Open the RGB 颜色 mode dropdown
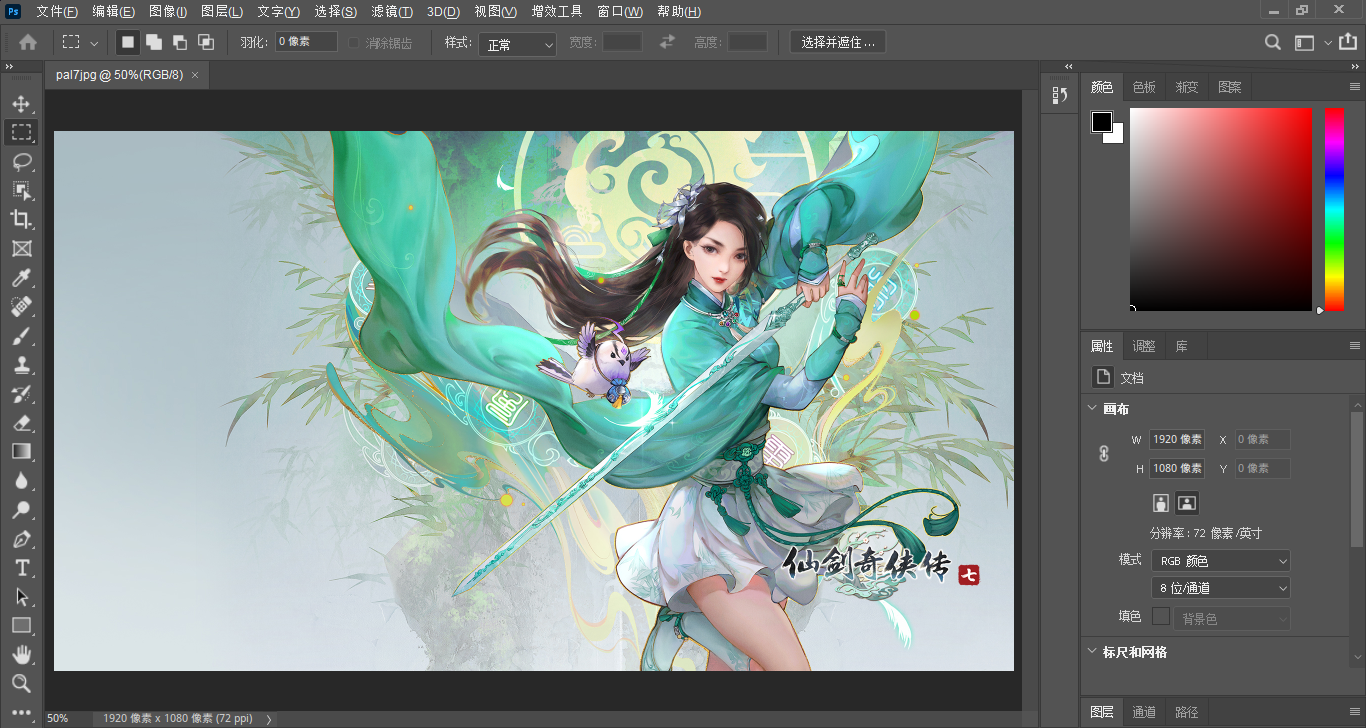This screenshot has height=728, width=1366. [1220, 560]
